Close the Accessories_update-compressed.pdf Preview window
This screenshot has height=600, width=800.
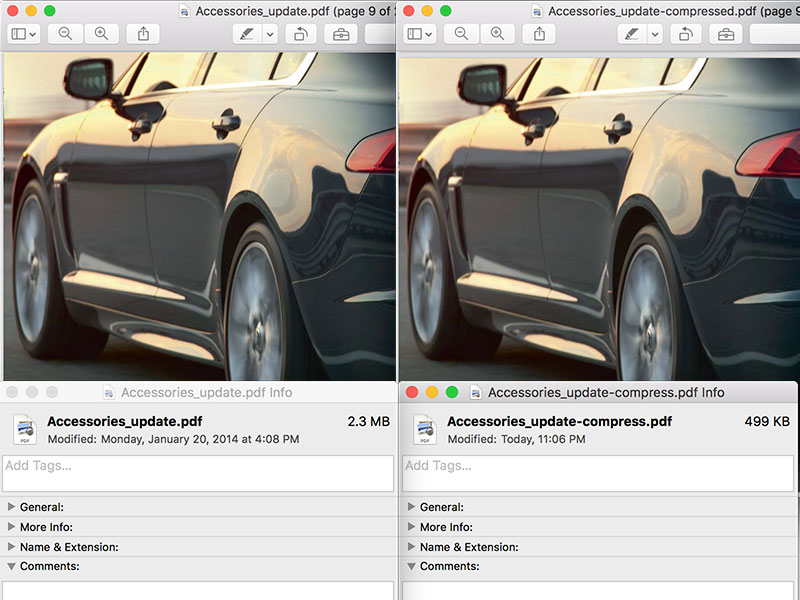click(x=409, y=11)
